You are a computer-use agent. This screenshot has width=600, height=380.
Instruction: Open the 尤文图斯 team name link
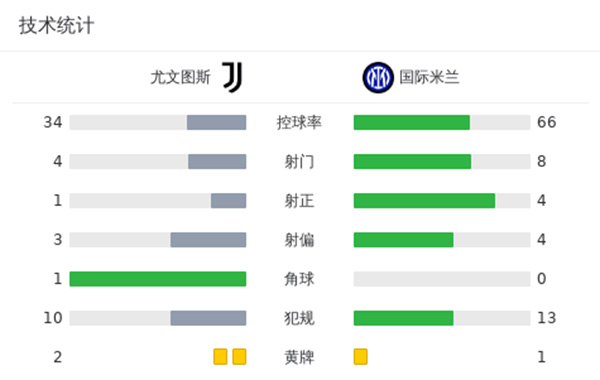pyautogui.click(x=181, y=77)
